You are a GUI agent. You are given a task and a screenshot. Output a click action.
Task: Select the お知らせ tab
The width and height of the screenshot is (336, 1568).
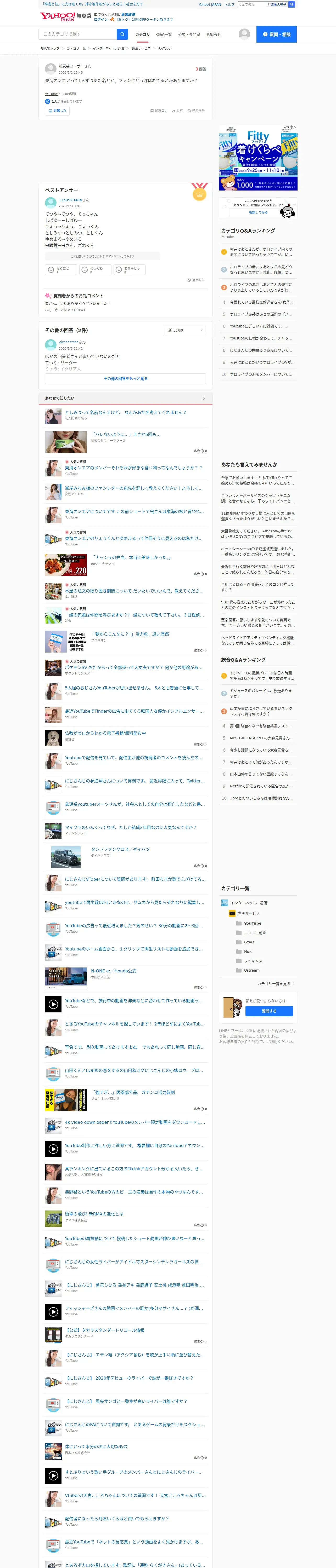[x=214, y=35]
